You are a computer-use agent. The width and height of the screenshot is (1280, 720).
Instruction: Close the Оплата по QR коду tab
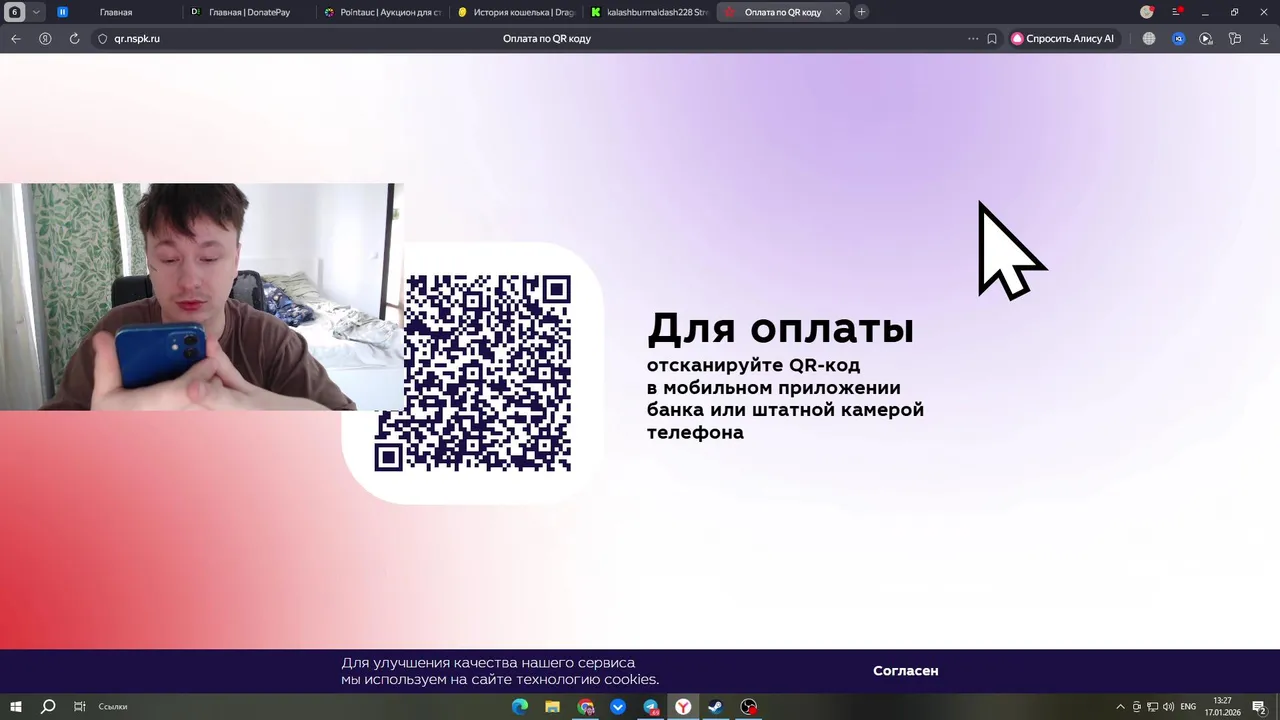838,12
